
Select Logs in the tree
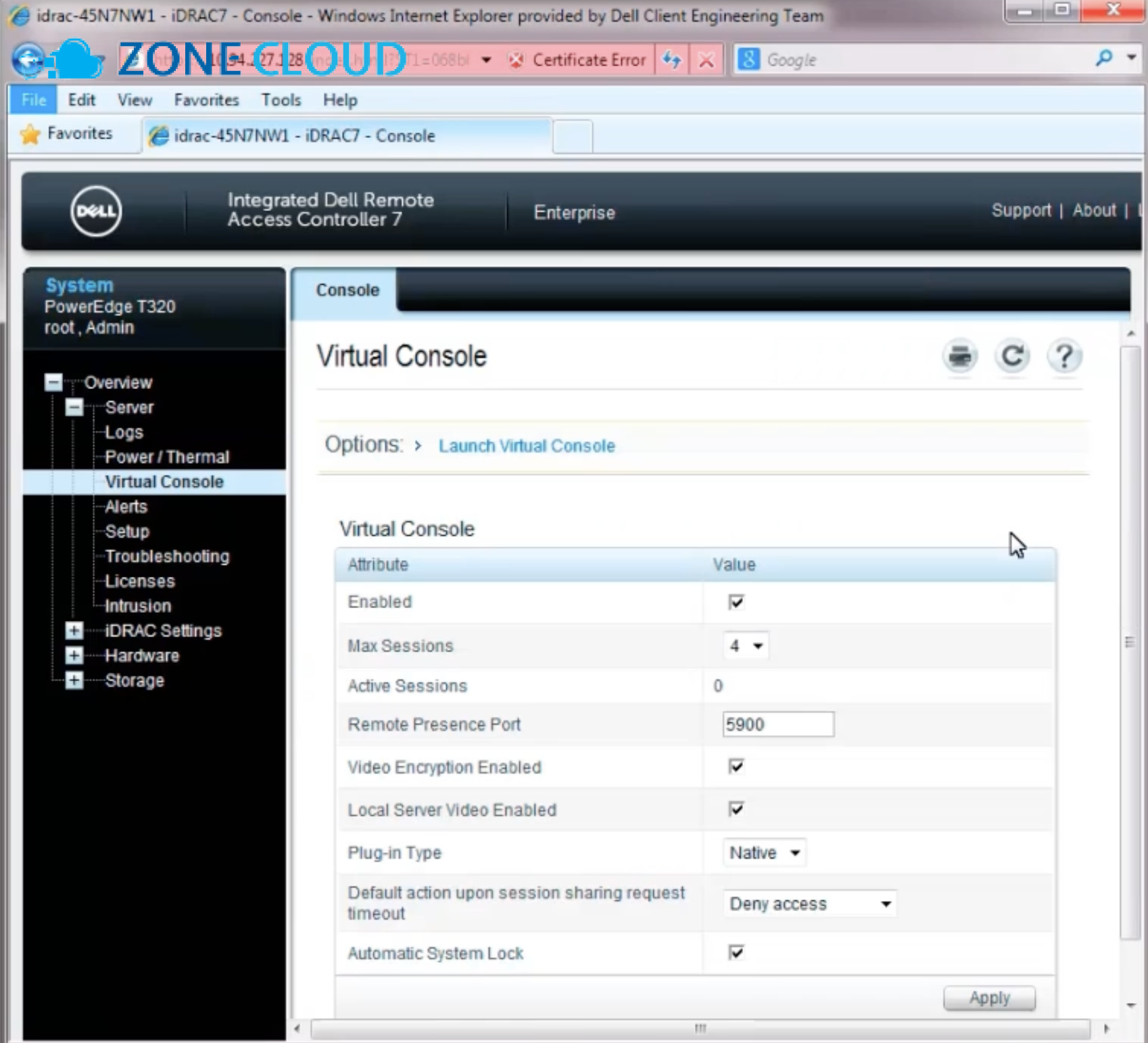pyautogui.click(x=124, y=432)
